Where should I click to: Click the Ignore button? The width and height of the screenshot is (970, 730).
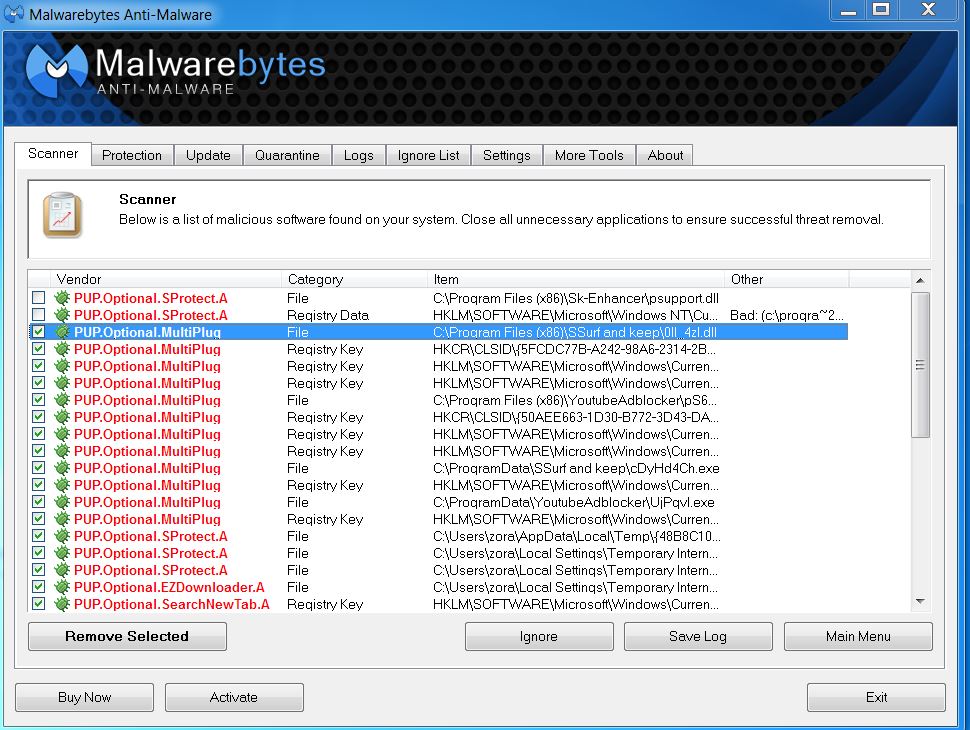539,636
